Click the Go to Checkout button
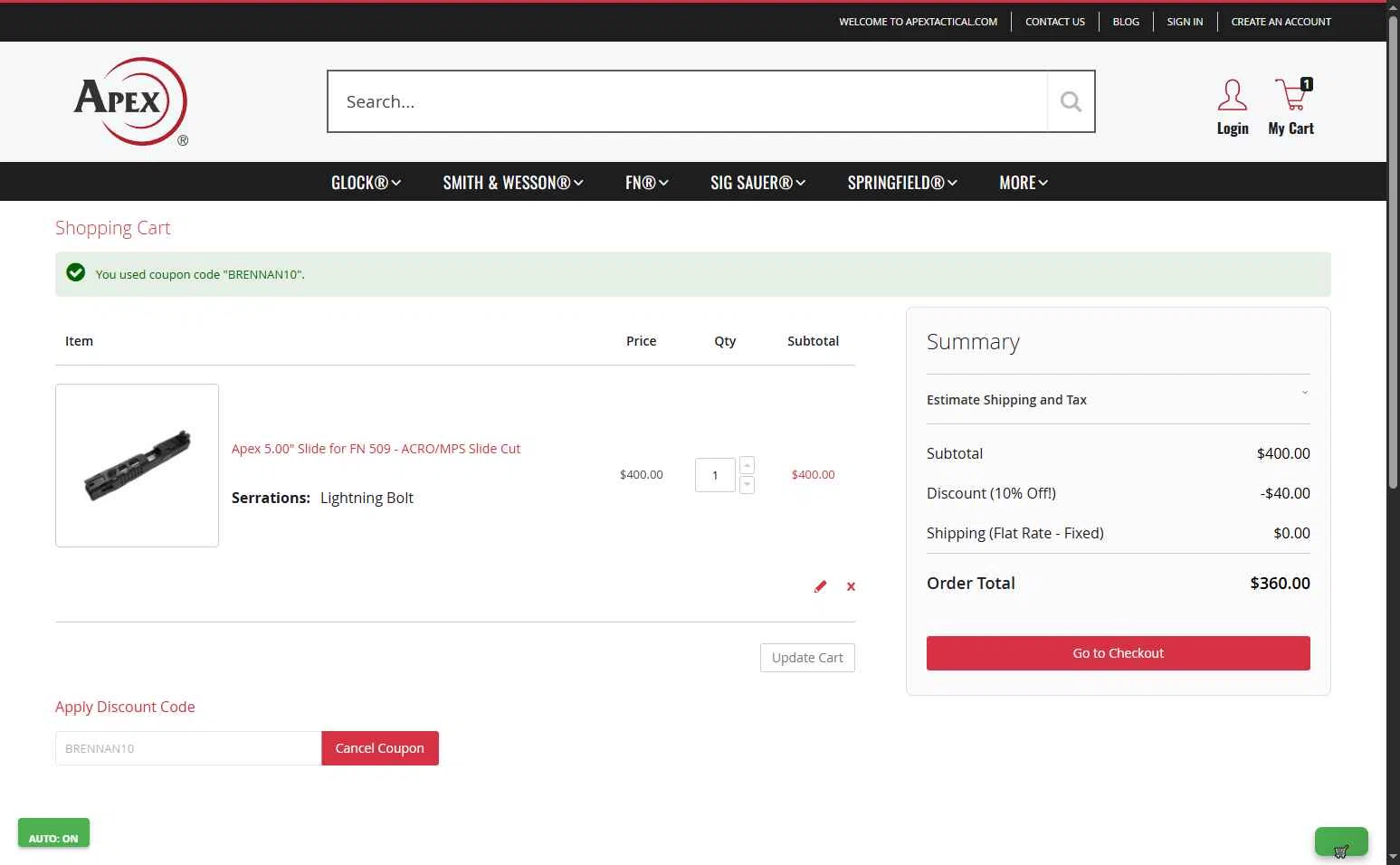The width and height of the screenshot is (1400, 865). point(1119,653)
